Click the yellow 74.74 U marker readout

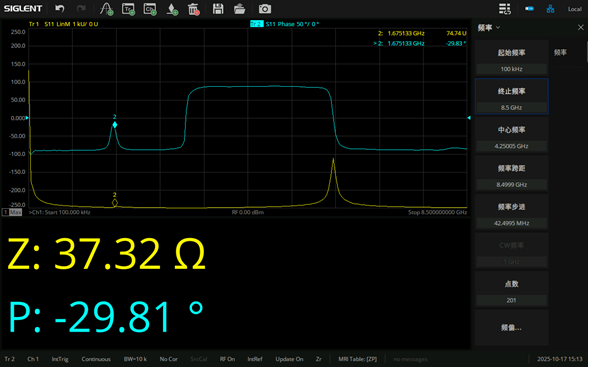coord(456,33)
